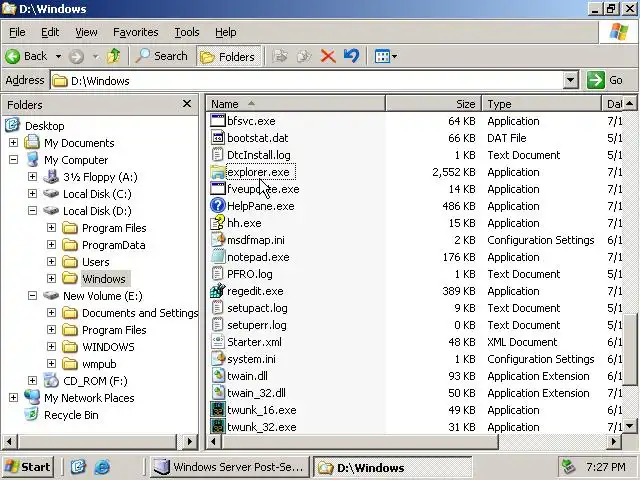The image size is (640, 480).
Task: Select the file name twain_32.dll
Action: tap(256, 393)
